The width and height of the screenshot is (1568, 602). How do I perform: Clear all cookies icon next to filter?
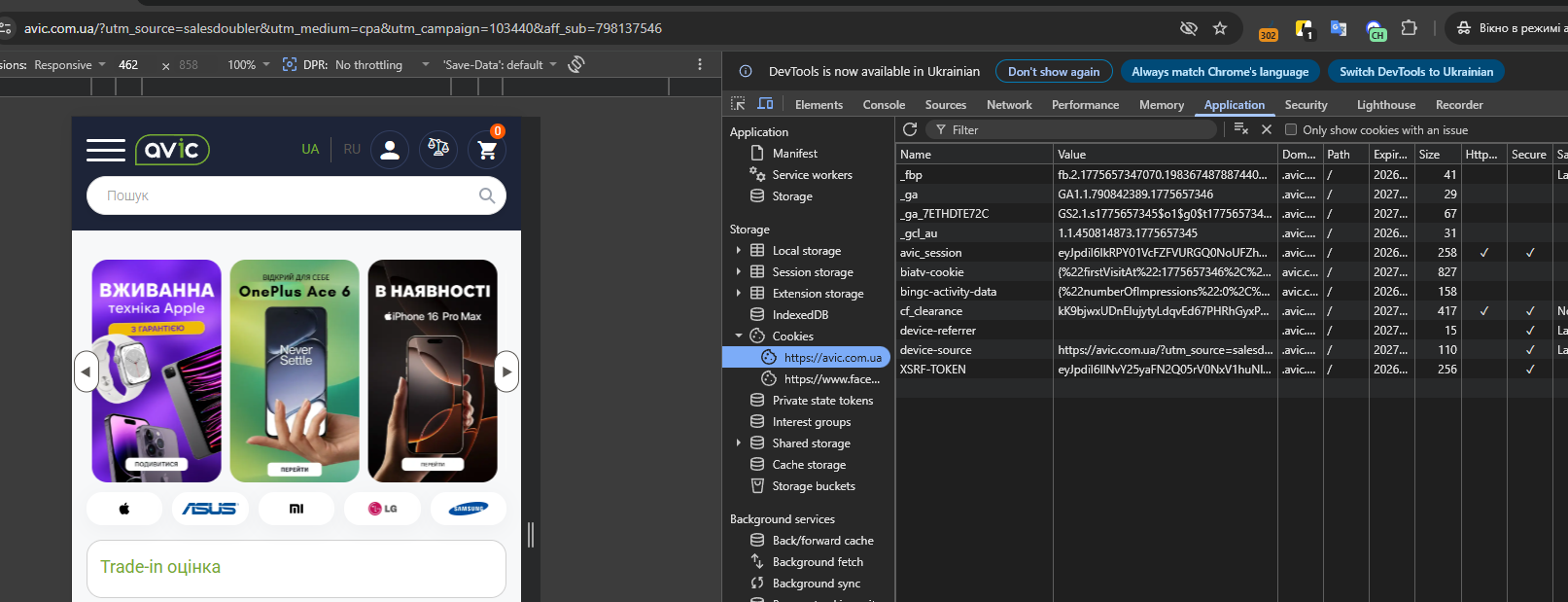tap(1240, 129)
